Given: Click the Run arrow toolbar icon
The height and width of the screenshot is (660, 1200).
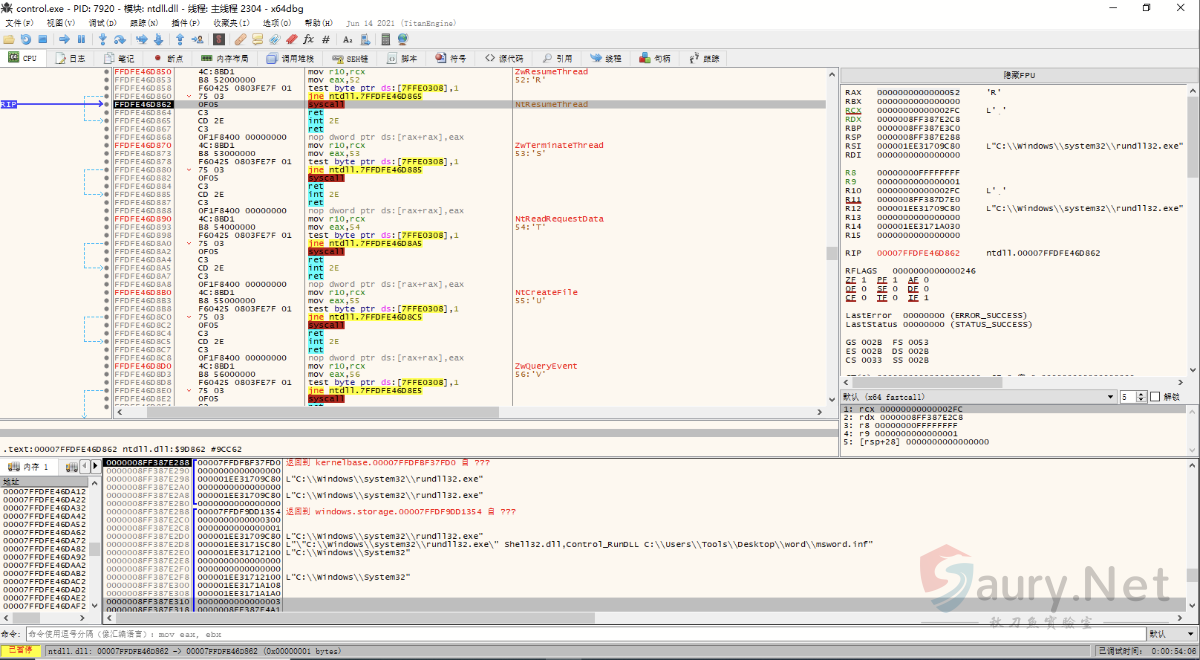Looking at the screenshot, I should [63, 39].
